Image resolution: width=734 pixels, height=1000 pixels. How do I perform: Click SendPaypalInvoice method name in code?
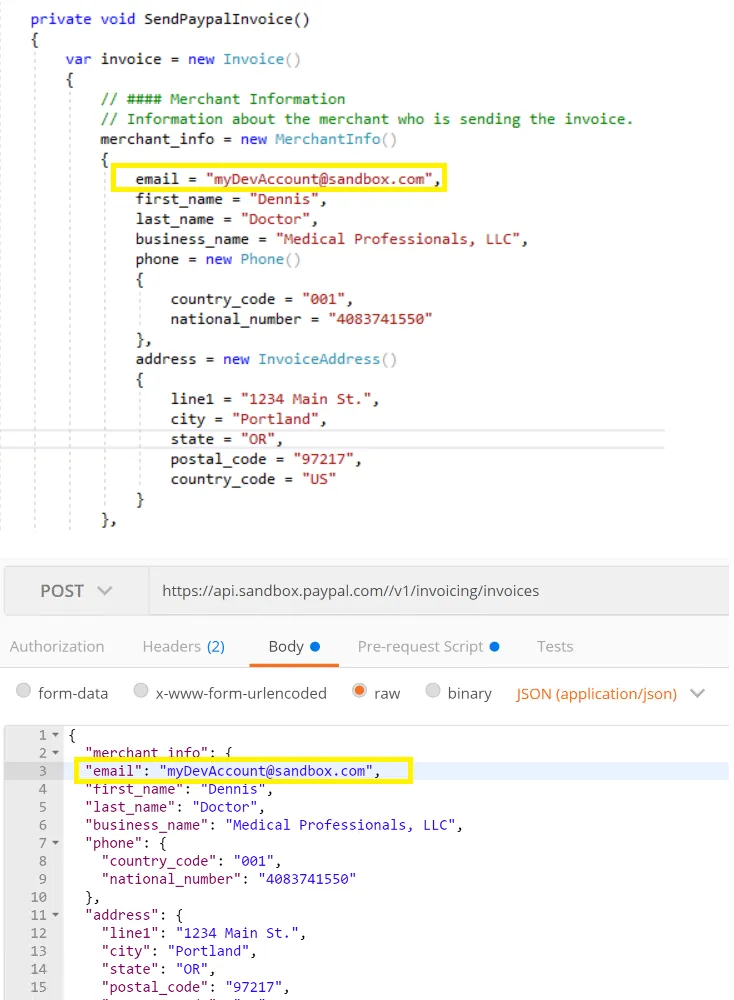pos(218,19)
